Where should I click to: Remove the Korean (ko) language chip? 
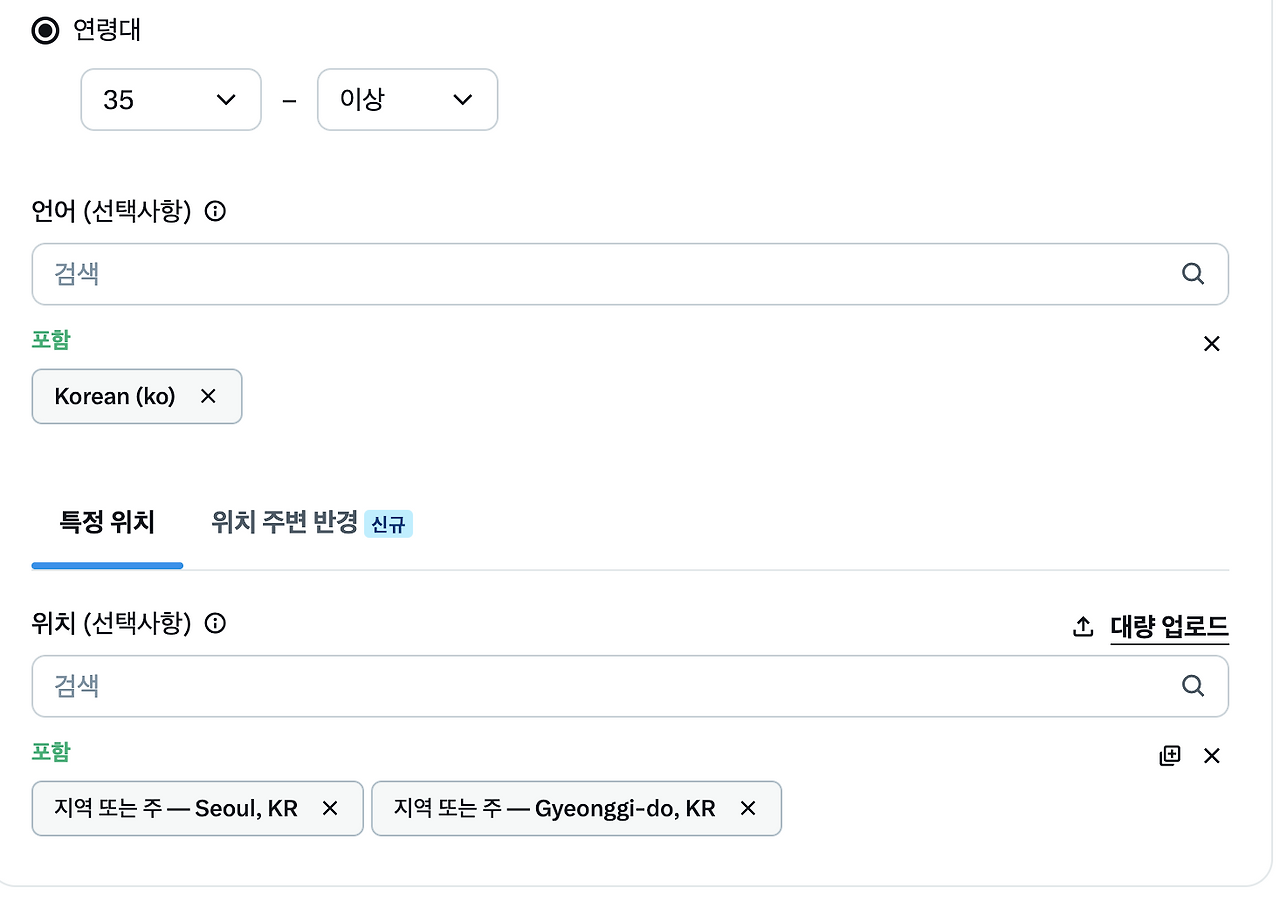click(x=208, y=396)
